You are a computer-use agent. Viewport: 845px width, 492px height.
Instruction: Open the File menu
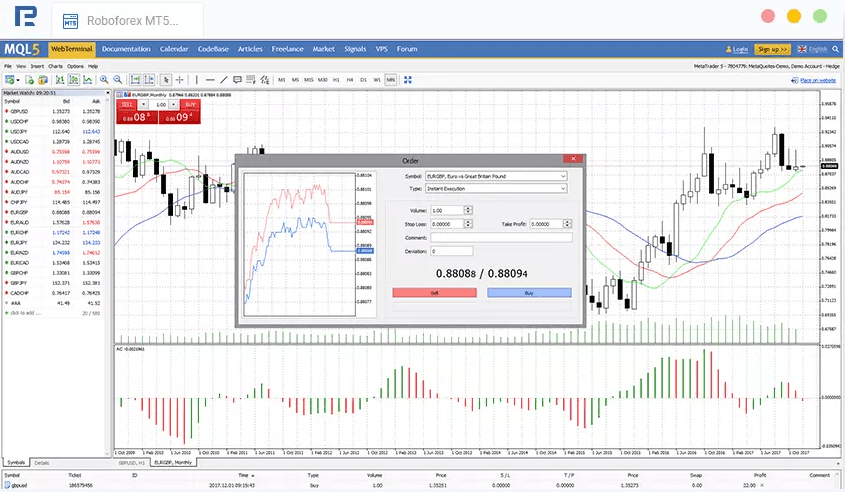click(x=8, y=66)
